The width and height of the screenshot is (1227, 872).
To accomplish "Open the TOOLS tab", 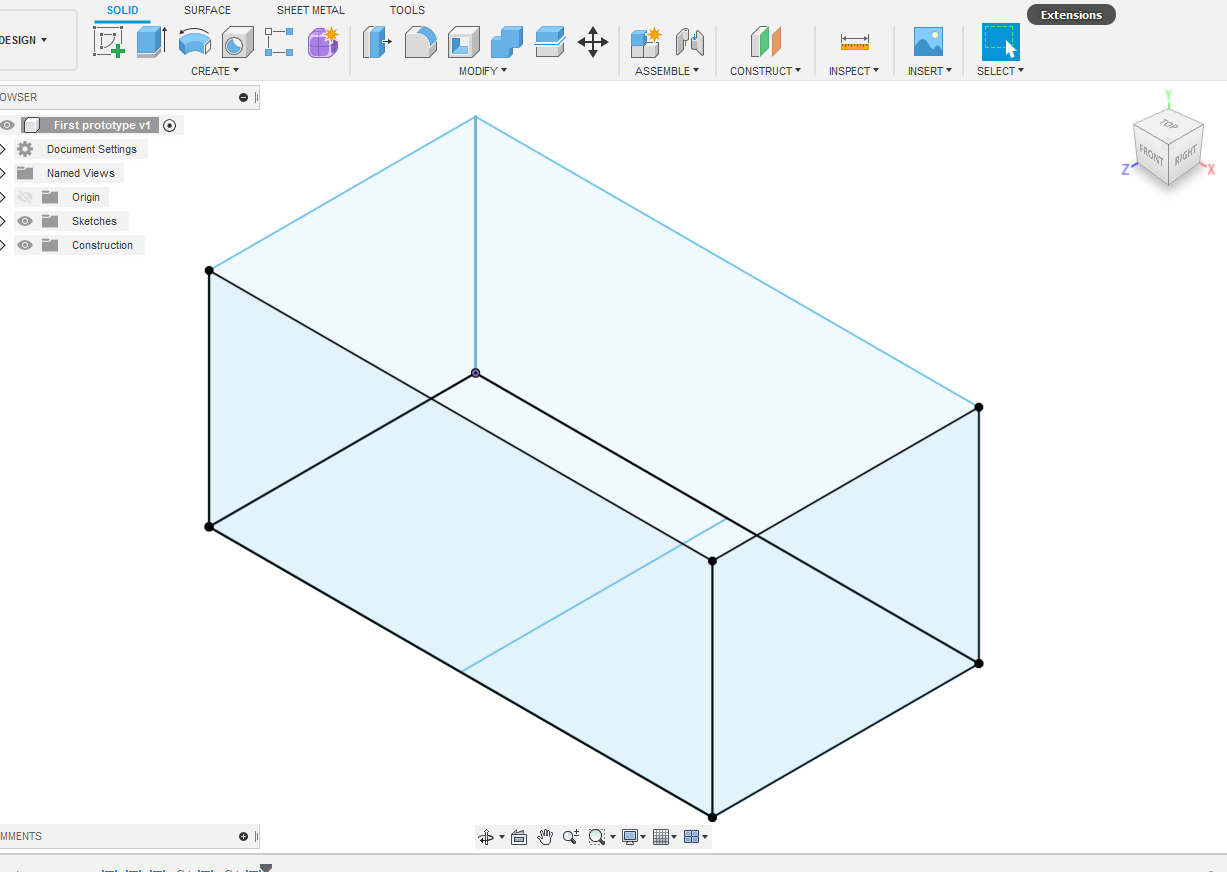I will 406,10.
